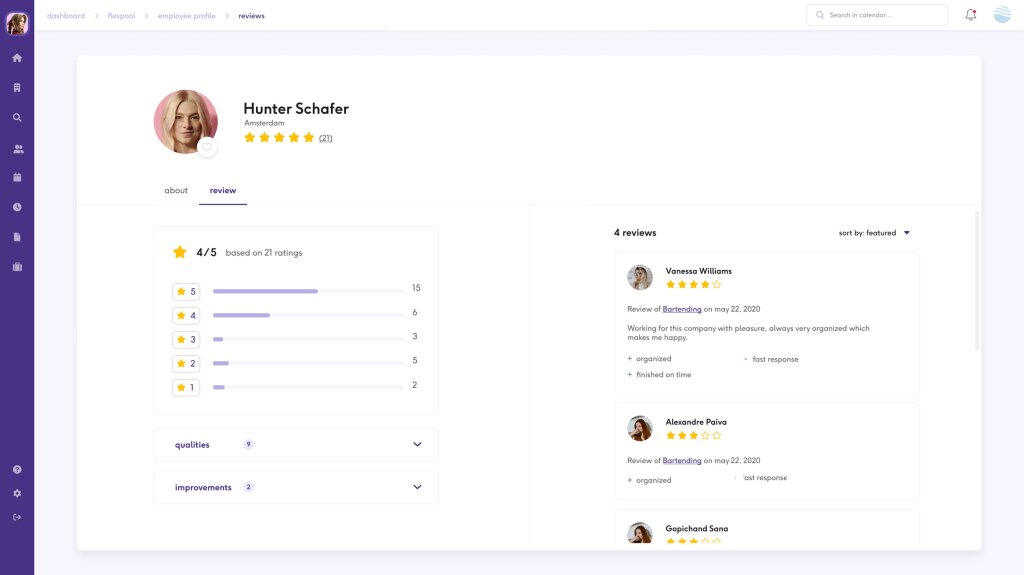Click the briefcase icon in sidebar
The height and width of the screenshot is (575, 1024).
(17, 267)
